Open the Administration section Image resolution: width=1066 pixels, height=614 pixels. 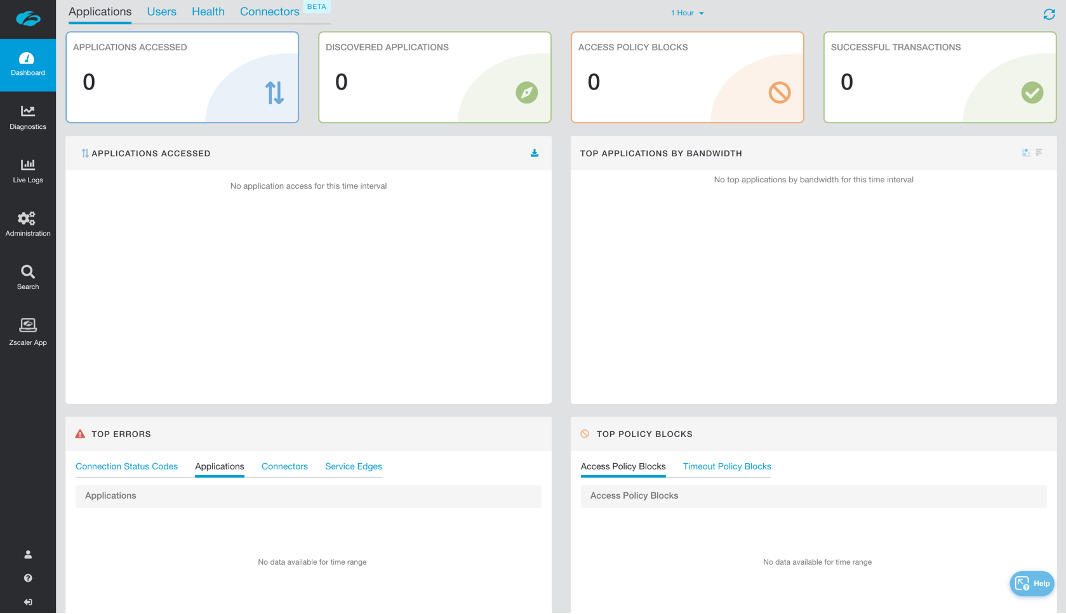pos(27,221)
